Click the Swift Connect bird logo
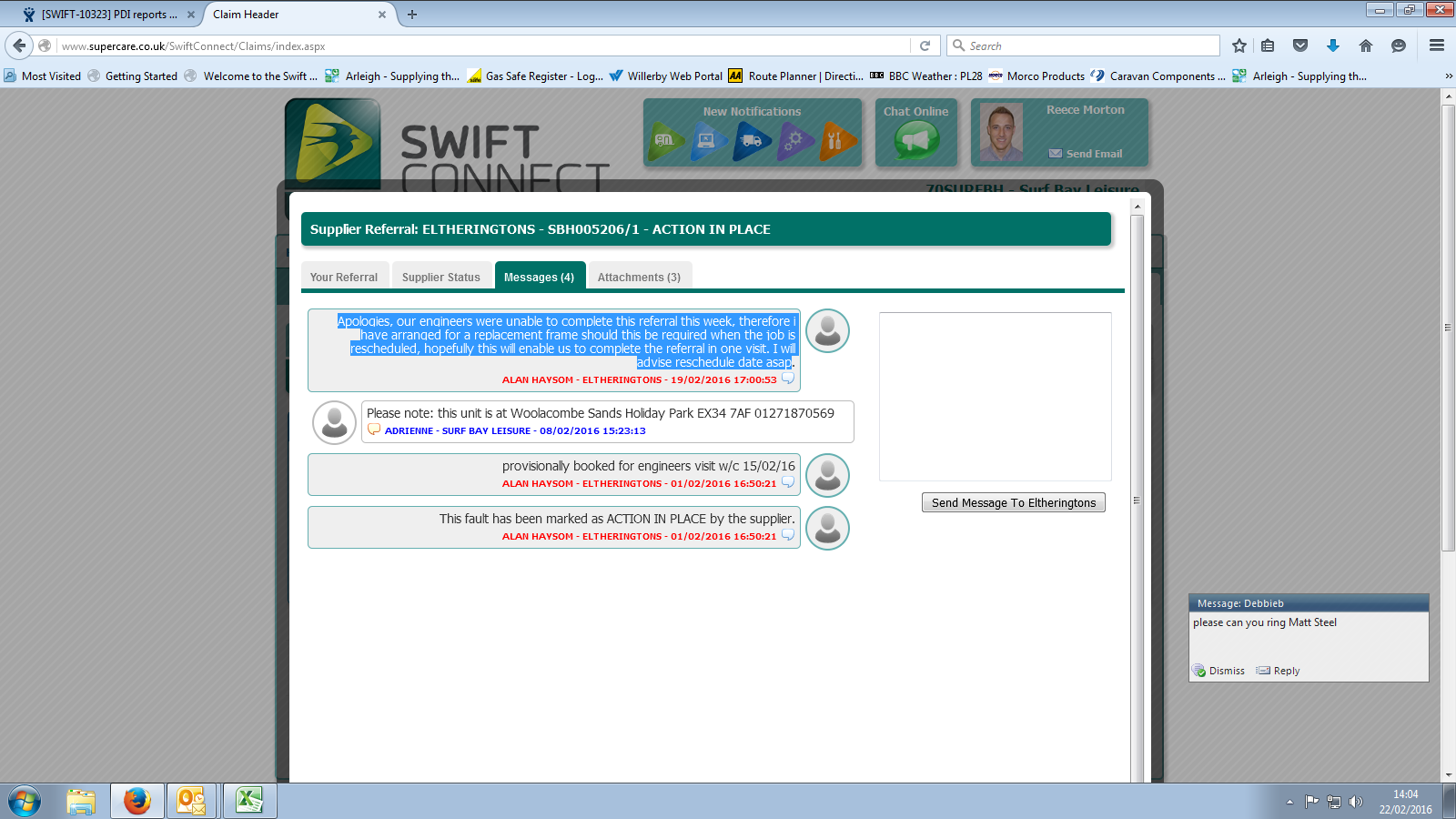 click(x=333, y=144)
